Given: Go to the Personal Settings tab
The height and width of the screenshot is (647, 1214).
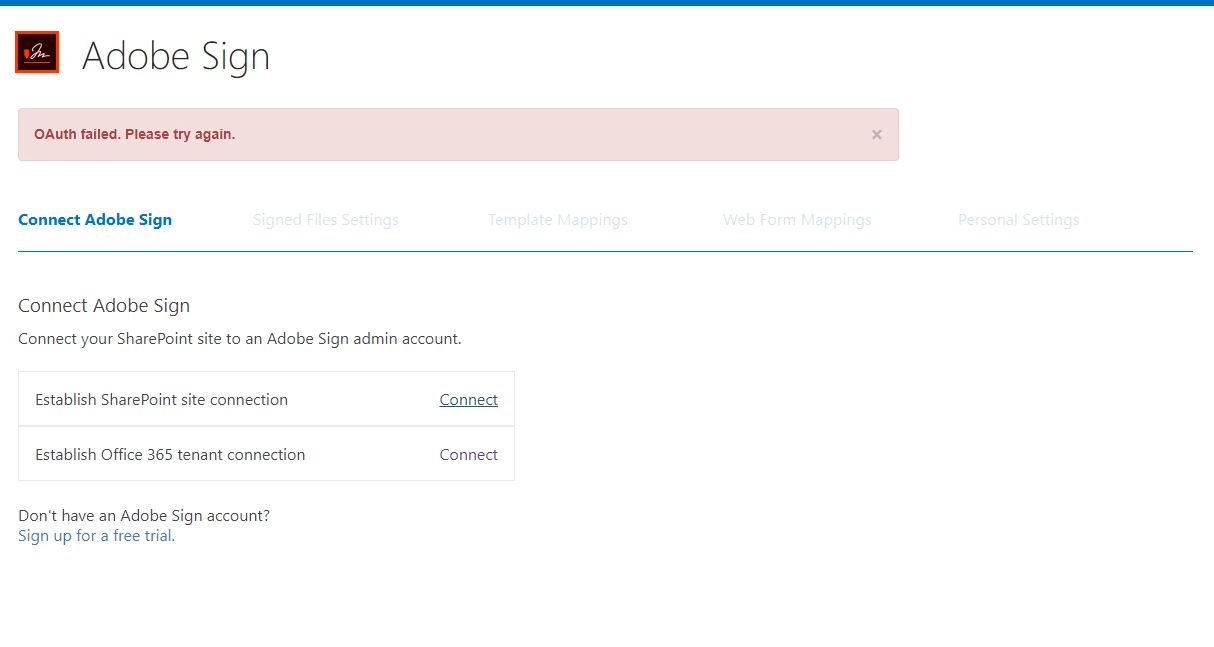Looking at the screenshot, I should (1019, 220).
